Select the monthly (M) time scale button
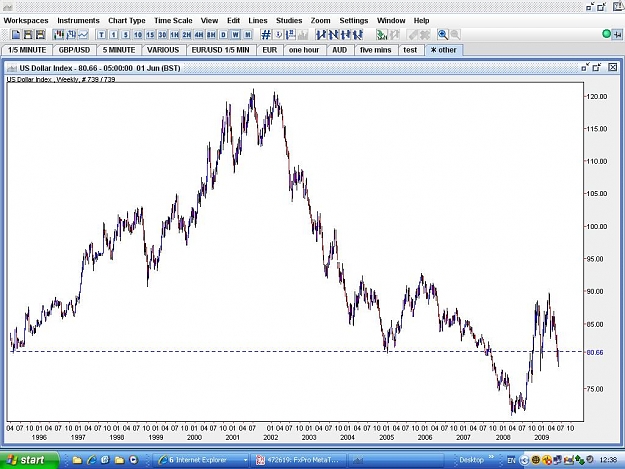 tap(248, 35)
